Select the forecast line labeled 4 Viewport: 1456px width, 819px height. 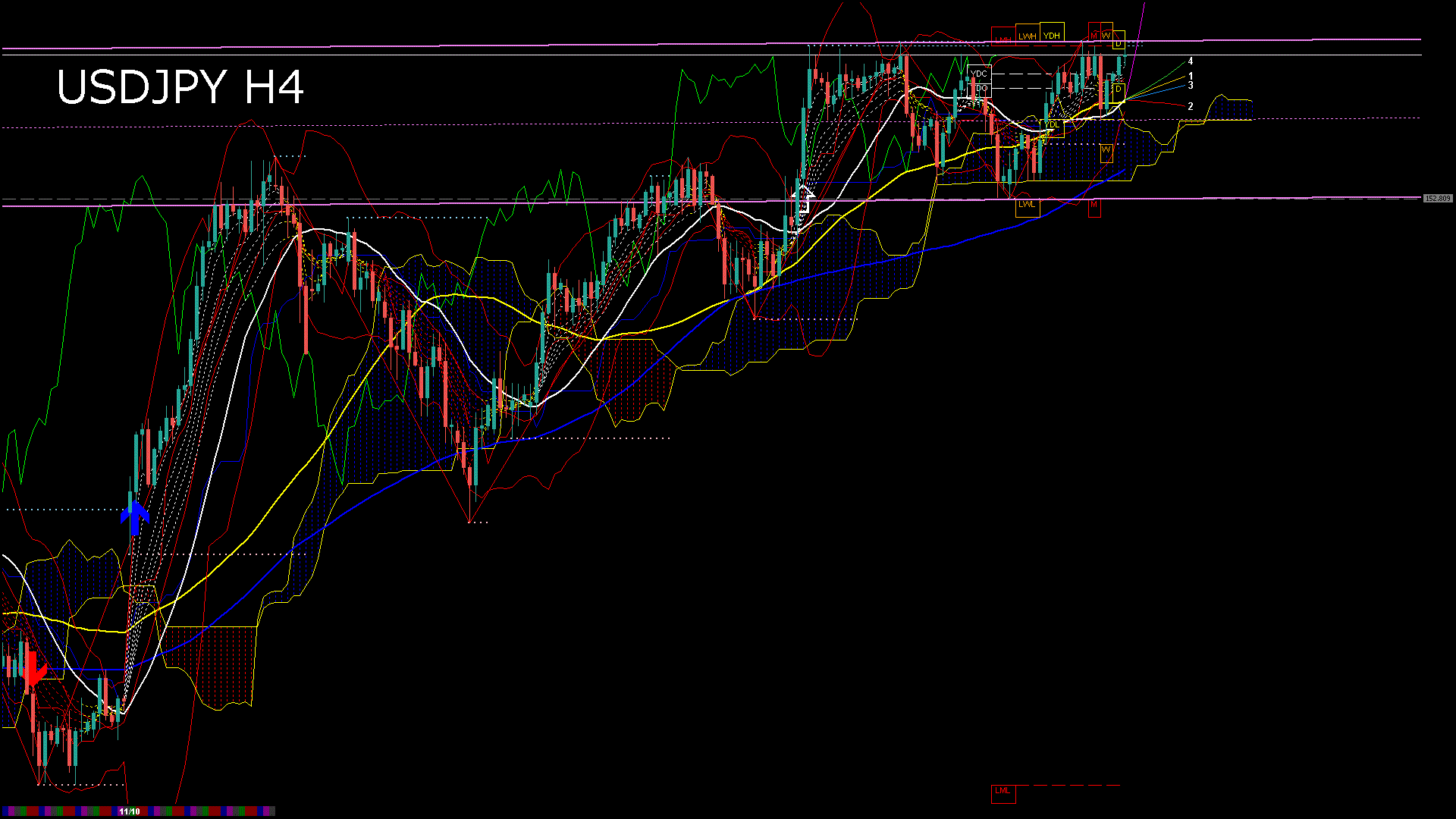(1191, 59)
